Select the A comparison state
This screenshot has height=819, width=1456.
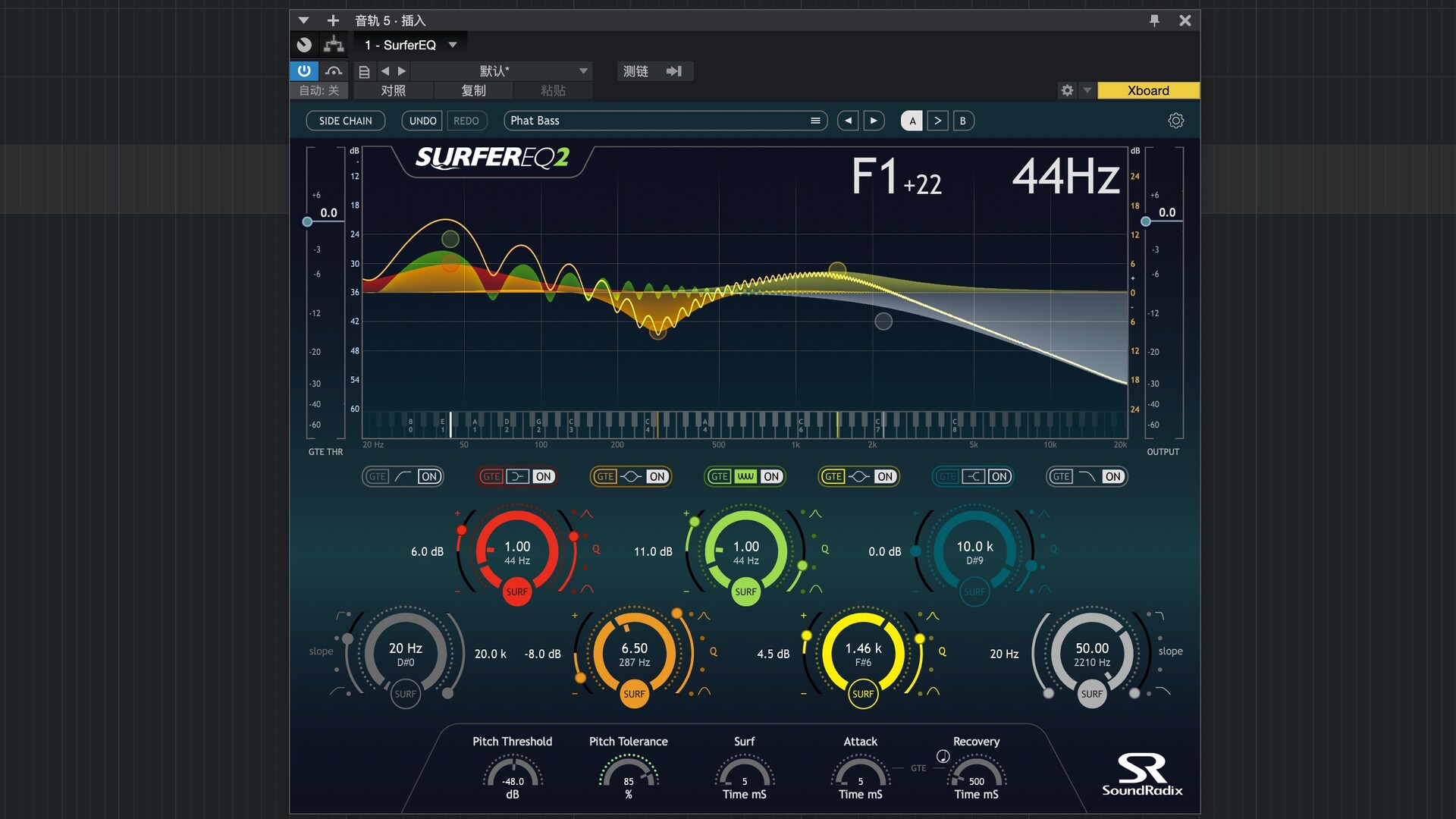coord(912,121)
